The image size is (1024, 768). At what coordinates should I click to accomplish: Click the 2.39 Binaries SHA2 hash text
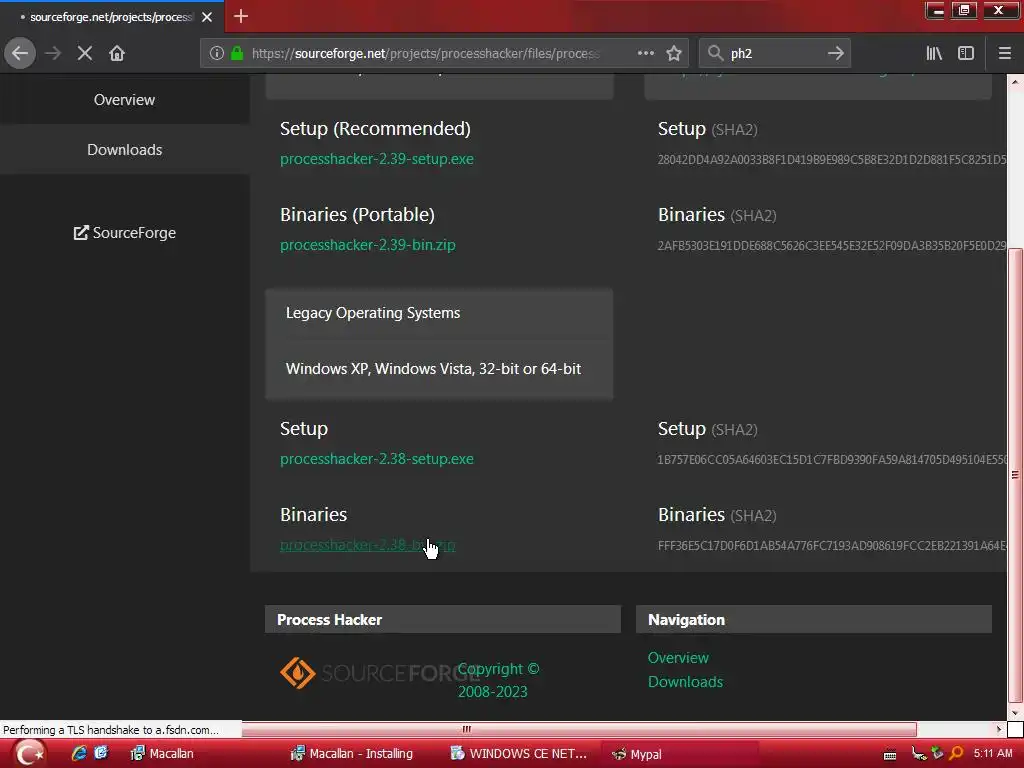[832, 246]
